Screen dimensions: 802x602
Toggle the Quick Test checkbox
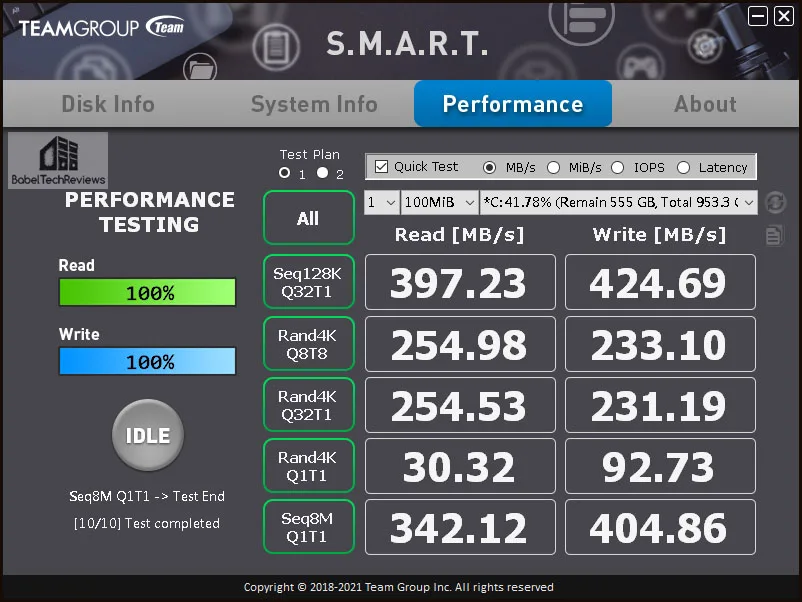pyautogui.click(x=381, y=167)
